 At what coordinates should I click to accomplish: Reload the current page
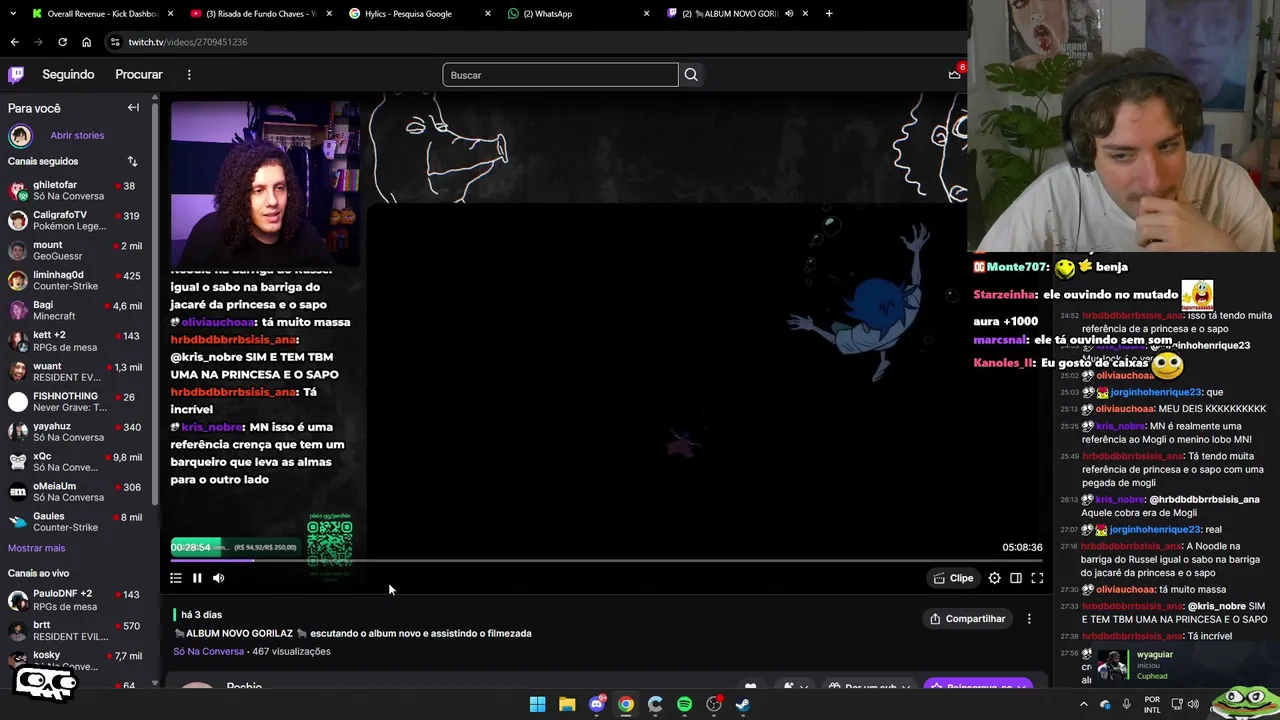pyautogui.click(x=62, y=42)
